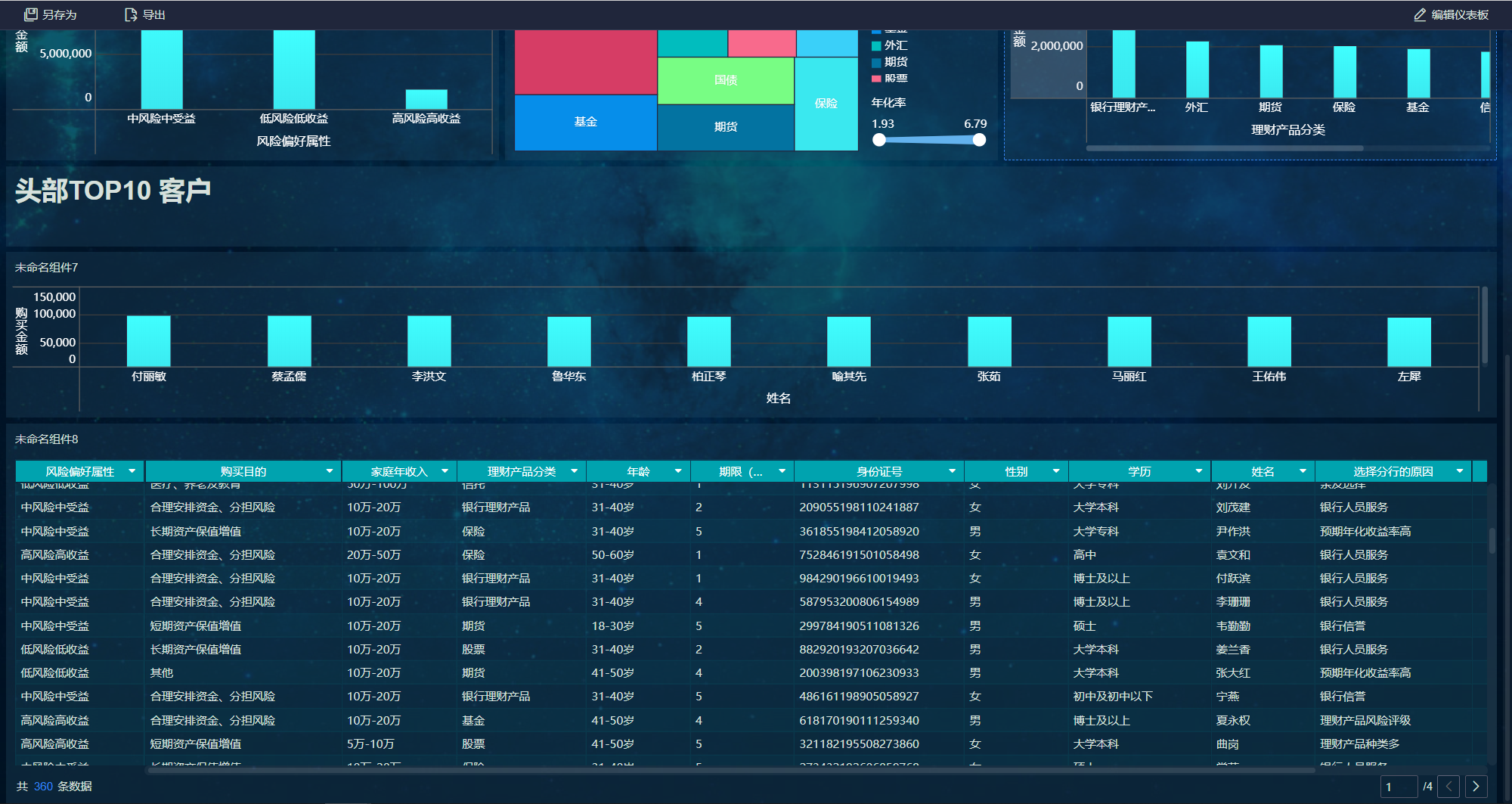This screenshot has width=1512, height=804.
Task: Toggle the 外汇 legend marker
Action: [876, 45]
